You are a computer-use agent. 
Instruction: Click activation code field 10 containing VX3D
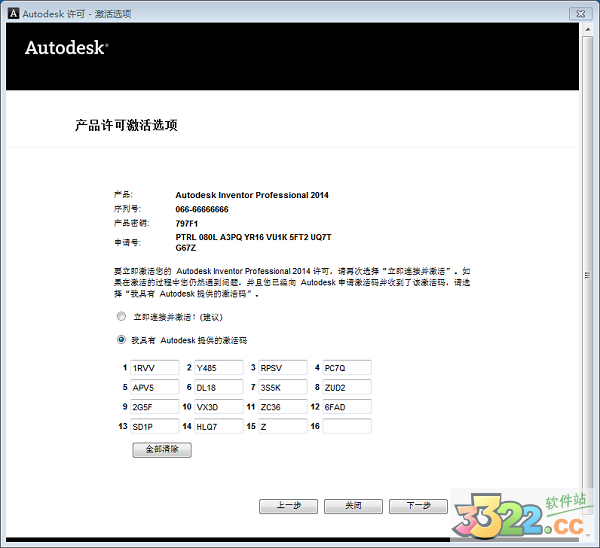(218, 407)
